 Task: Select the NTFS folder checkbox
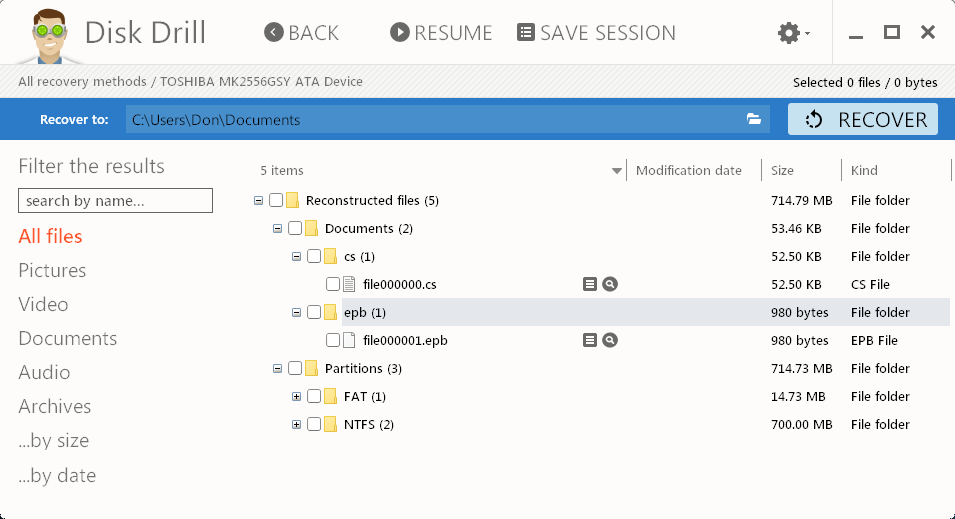pyautogui.click(x=314, y=424)
